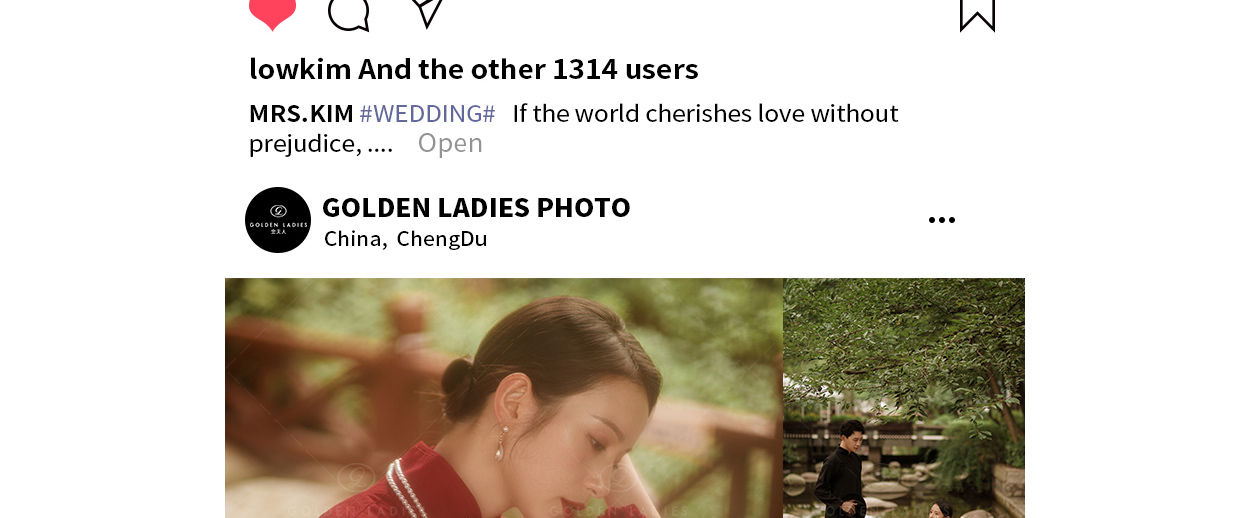The height and width of the screenshot is (518, 1250).
Task: Tap the red heart like icon
Action: coord(272,13)
